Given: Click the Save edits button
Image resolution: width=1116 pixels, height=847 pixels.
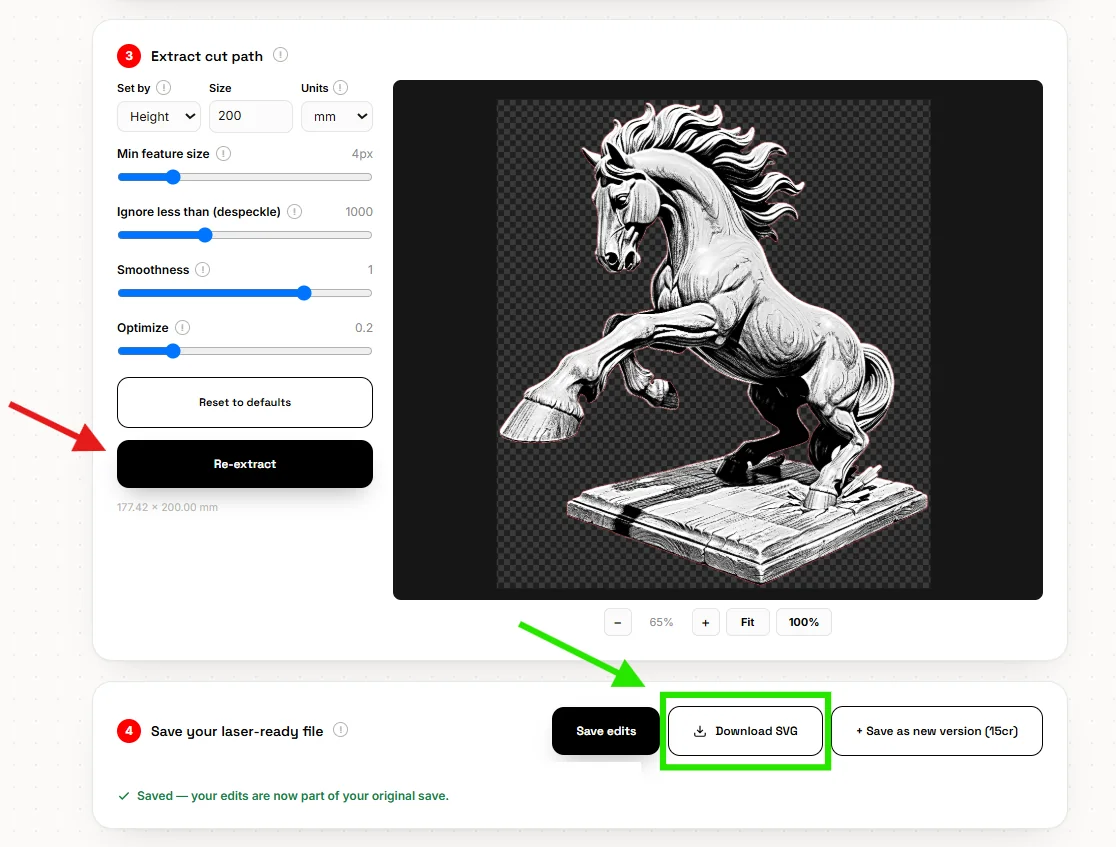Looking at the screenshot, I should [606, 731].
